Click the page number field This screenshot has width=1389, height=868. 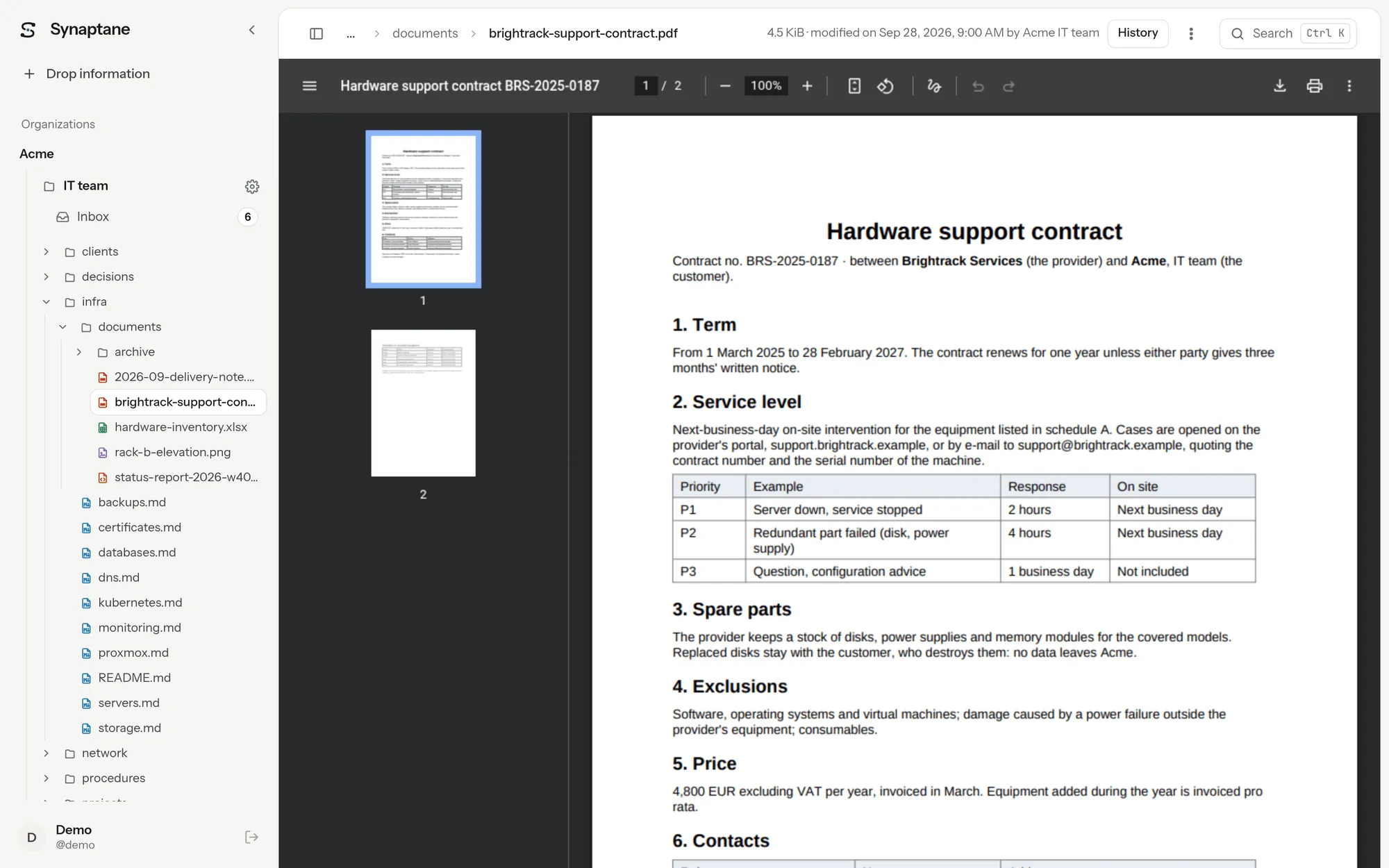click(x=645, y=85)
